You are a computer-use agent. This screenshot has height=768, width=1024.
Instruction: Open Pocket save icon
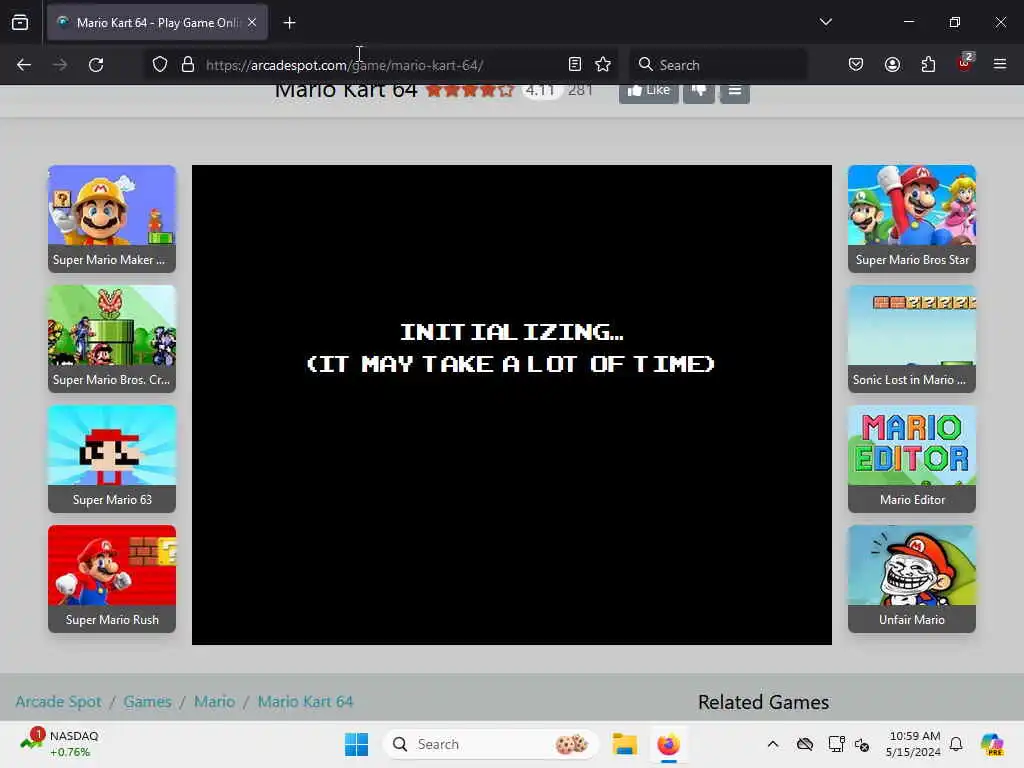[856, 65]
